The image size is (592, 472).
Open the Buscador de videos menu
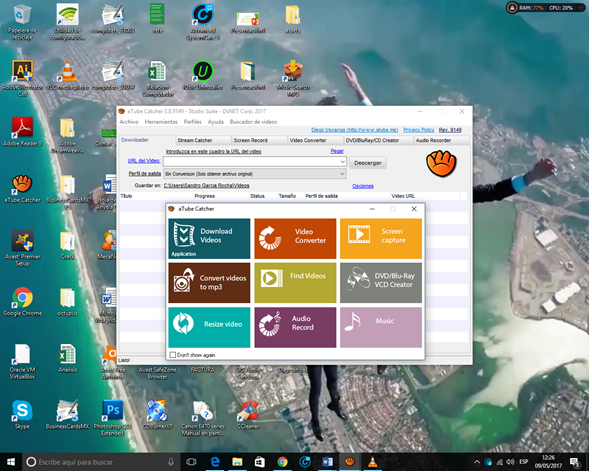pos(254,122)
